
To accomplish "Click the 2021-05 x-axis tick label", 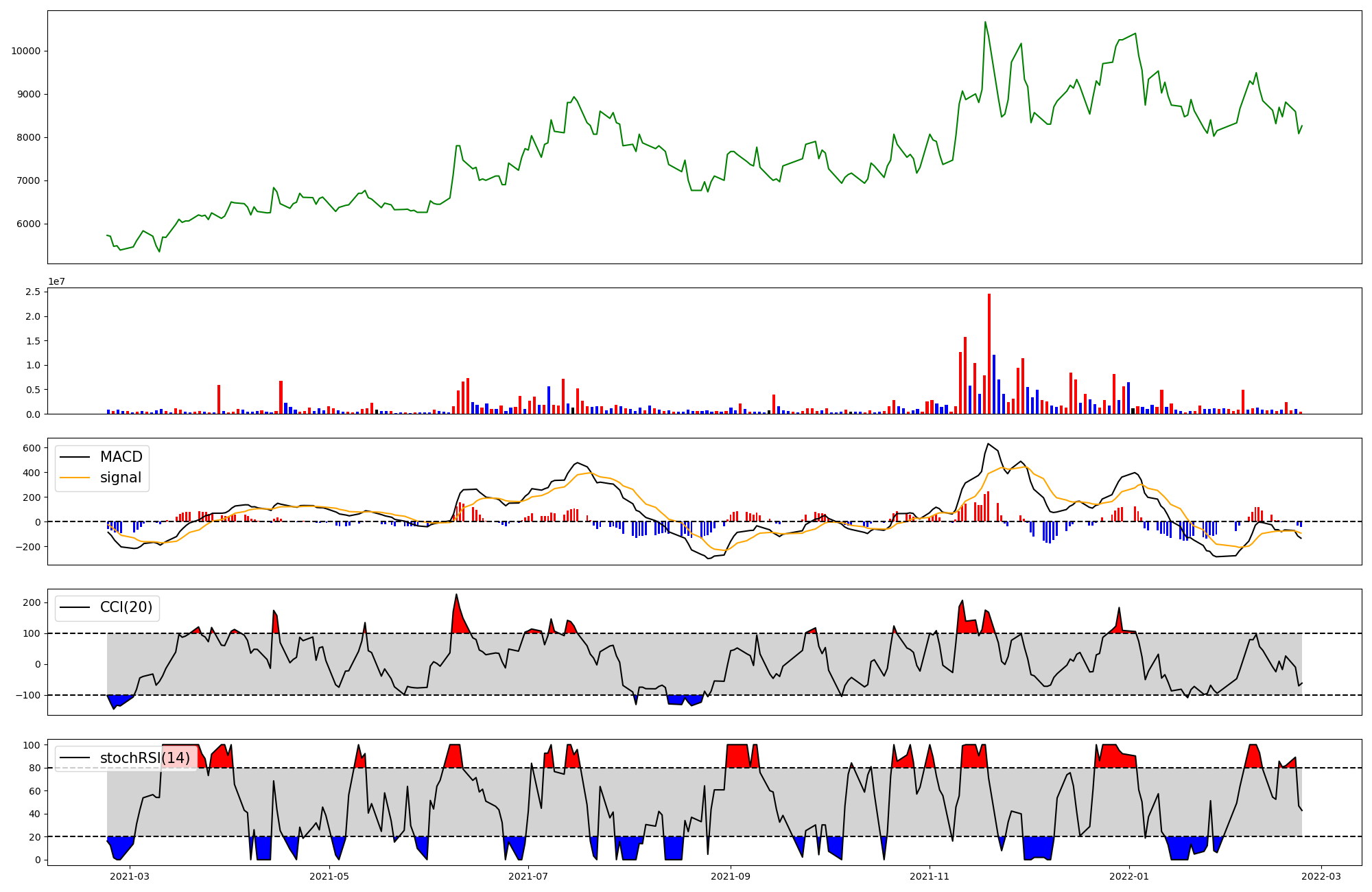I will (330, 876).
